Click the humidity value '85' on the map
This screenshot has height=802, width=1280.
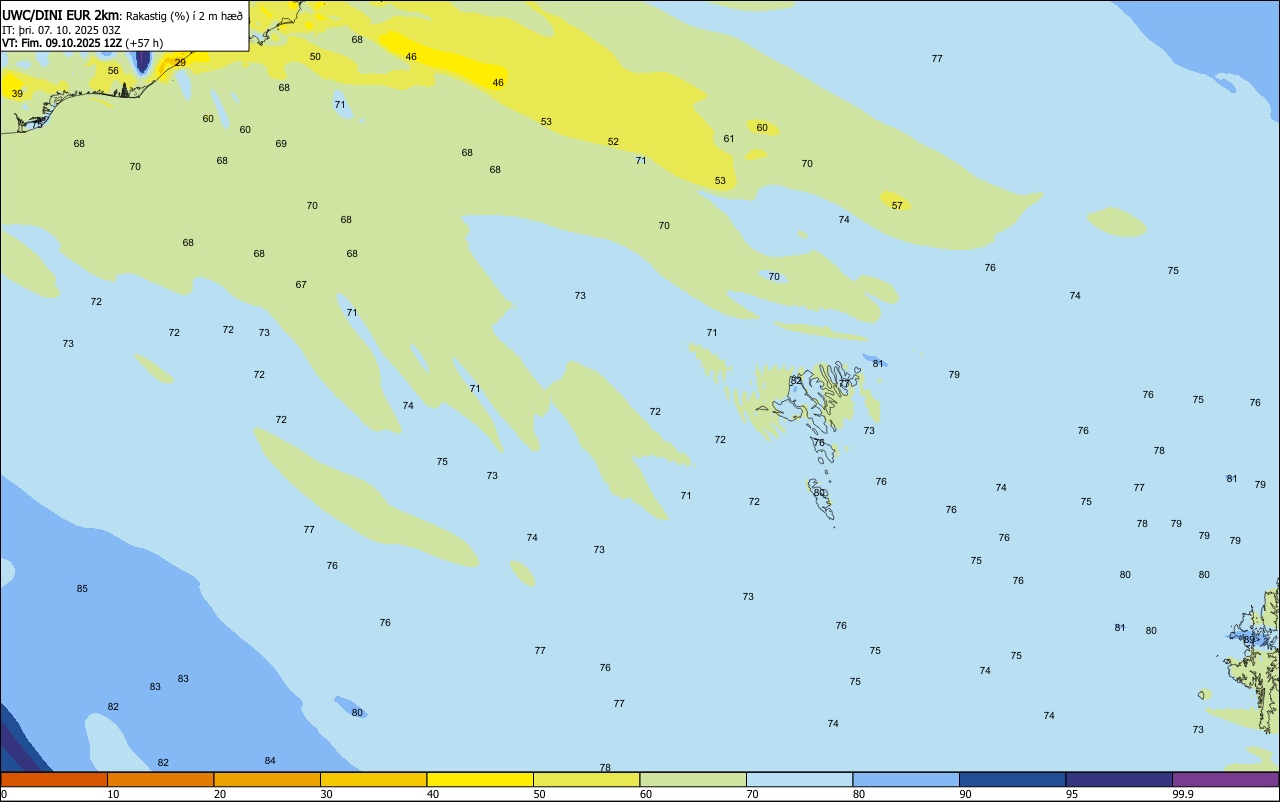(82, 589)
